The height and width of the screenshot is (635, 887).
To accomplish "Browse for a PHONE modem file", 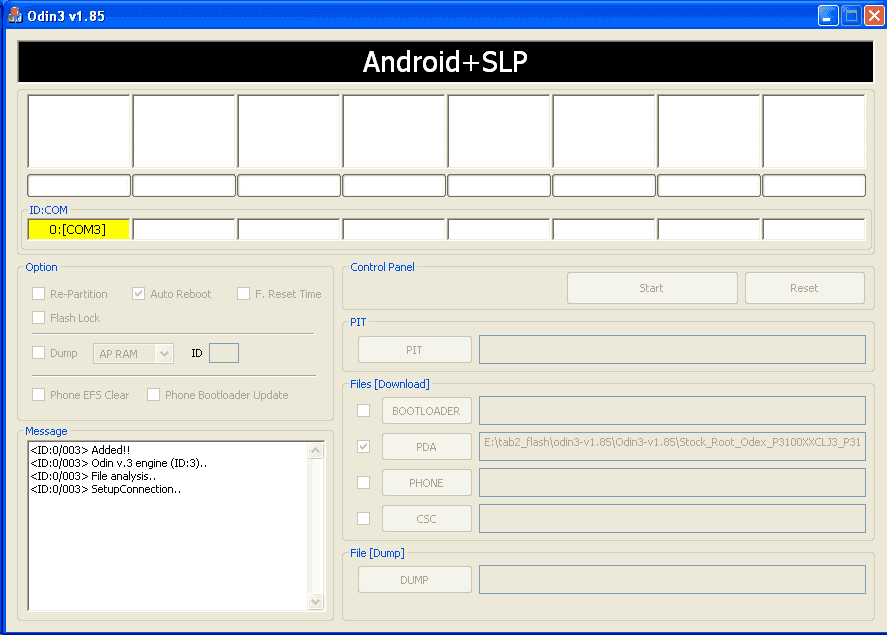I will coord(427,483).
